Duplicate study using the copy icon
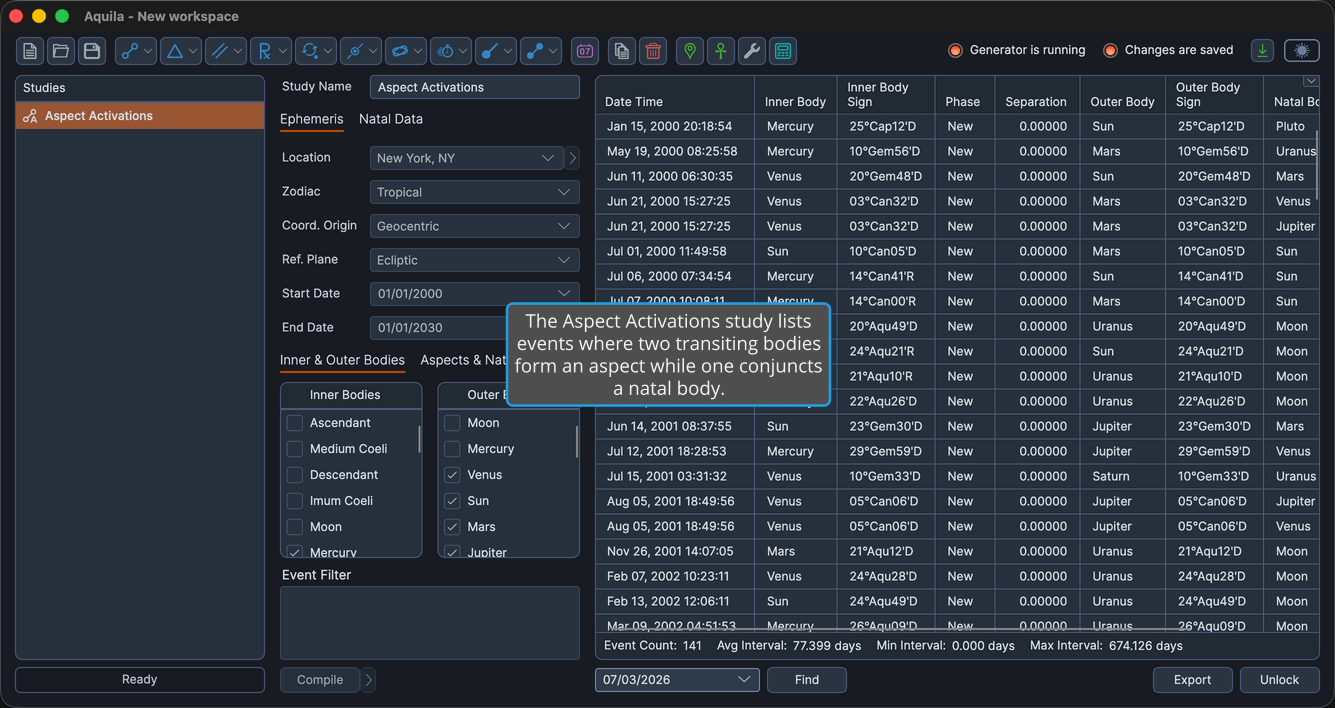 tap(622, 51)
